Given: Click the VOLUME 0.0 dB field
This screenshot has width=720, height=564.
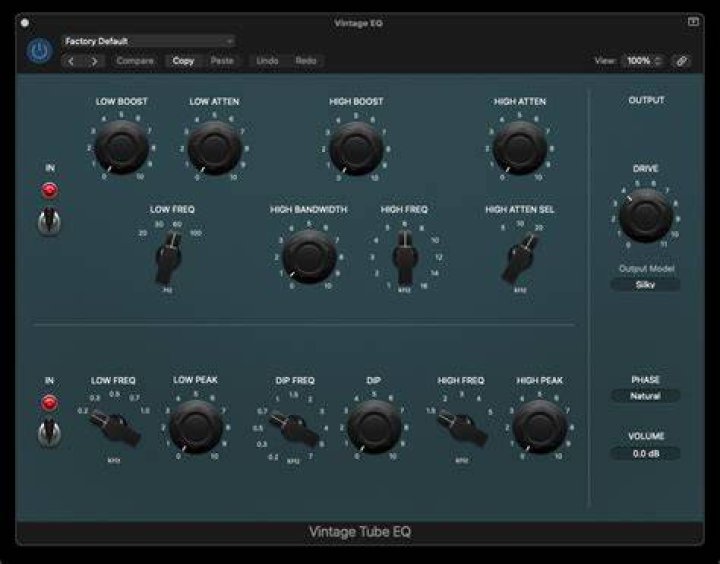Looking at the screenshot, I should (x=645, y=454).
